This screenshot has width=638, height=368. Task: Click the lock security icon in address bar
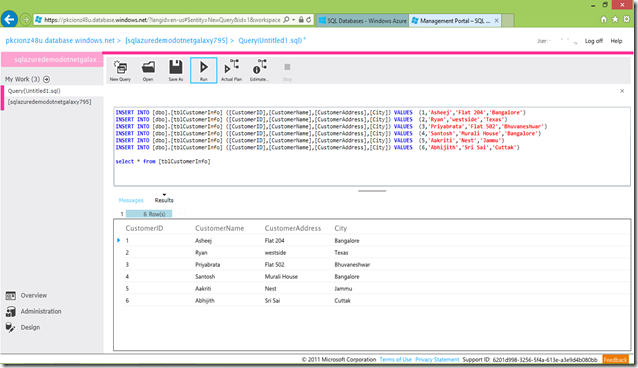pos(301,20)
